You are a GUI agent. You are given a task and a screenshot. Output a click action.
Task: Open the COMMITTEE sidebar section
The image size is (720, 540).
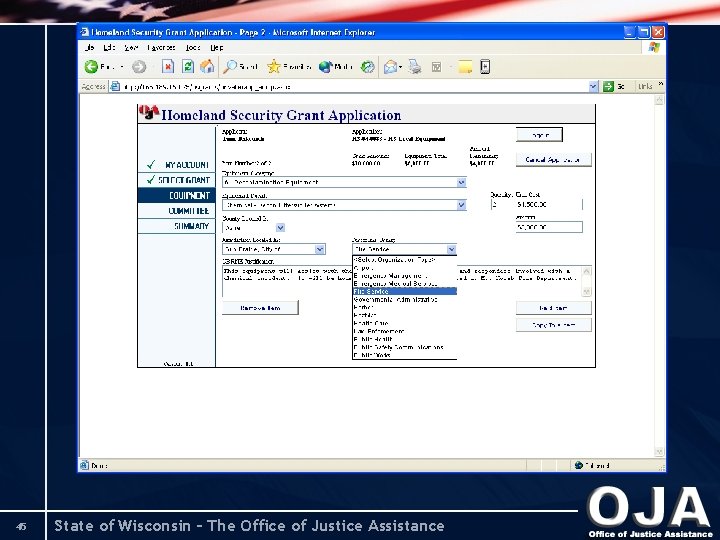pyautogui.click(x=177, y=211)
